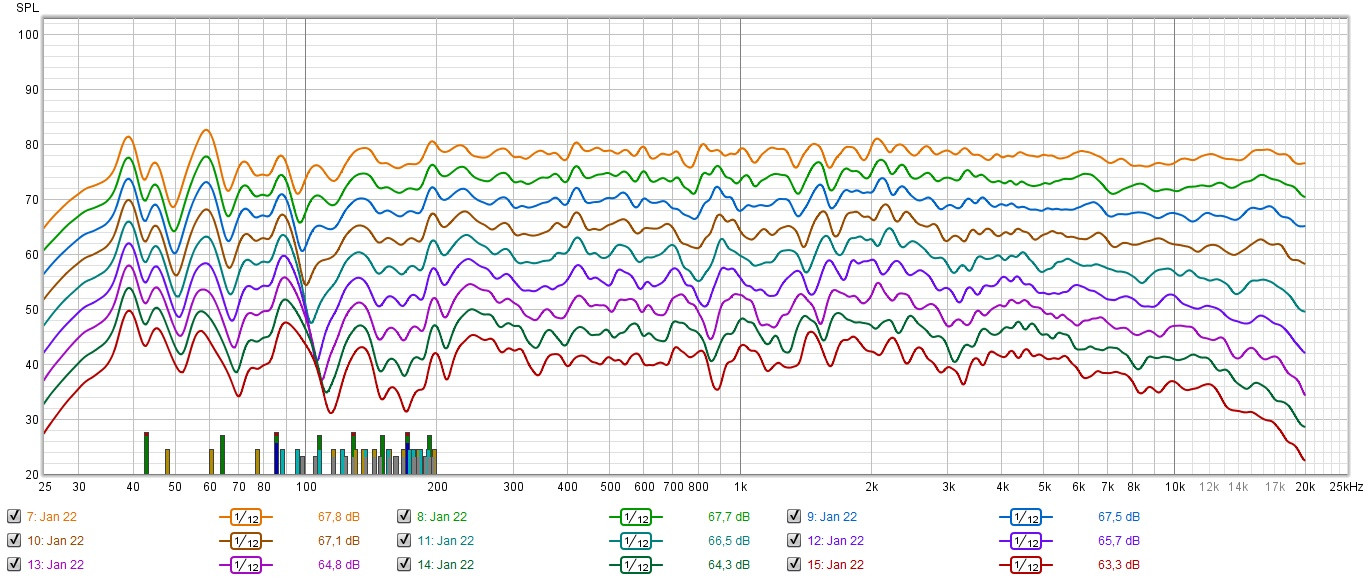
Task: Click the brown 1/12 smoothing icon for trace 10
Action: point(244,540)
